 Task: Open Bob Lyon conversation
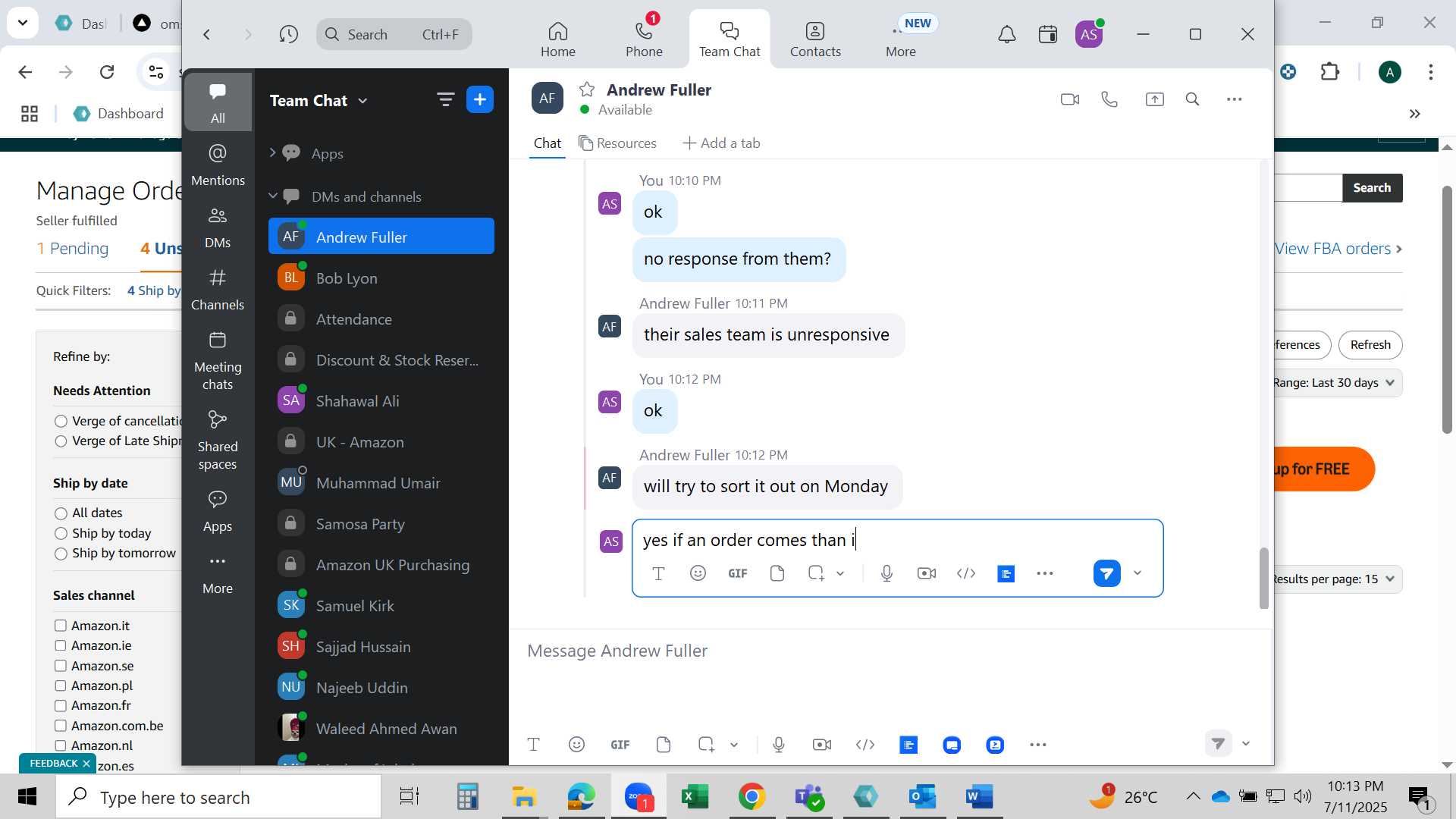click(381, 278)
